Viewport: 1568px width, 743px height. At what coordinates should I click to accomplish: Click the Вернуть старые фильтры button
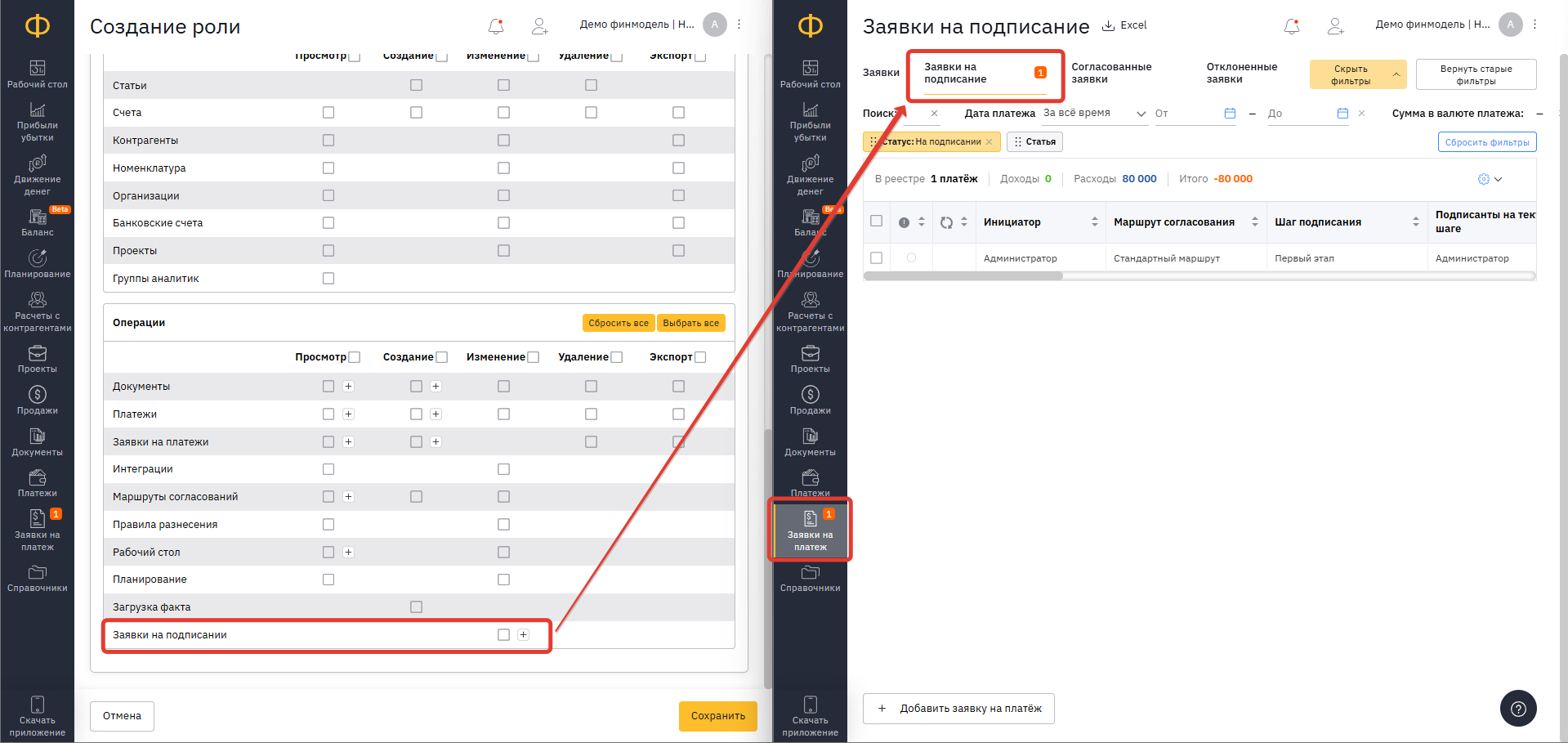(x=1476, y=74)
